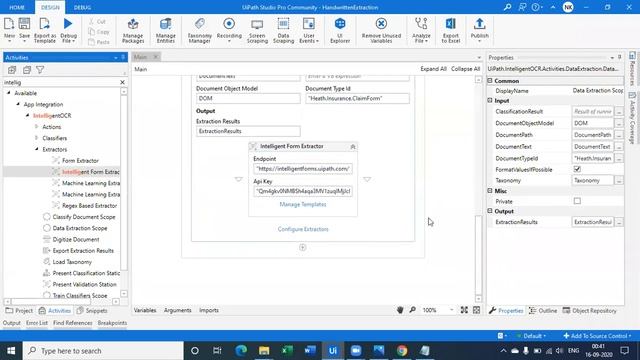This screenshot has width=640, height=360.
Task: Open the Arguments panel
Action: click(x=178, y=310)
